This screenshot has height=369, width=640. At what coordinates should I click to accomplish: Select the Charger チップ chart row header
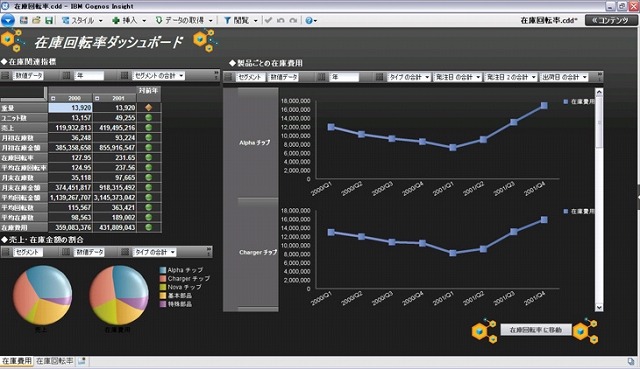coord(258,252)
